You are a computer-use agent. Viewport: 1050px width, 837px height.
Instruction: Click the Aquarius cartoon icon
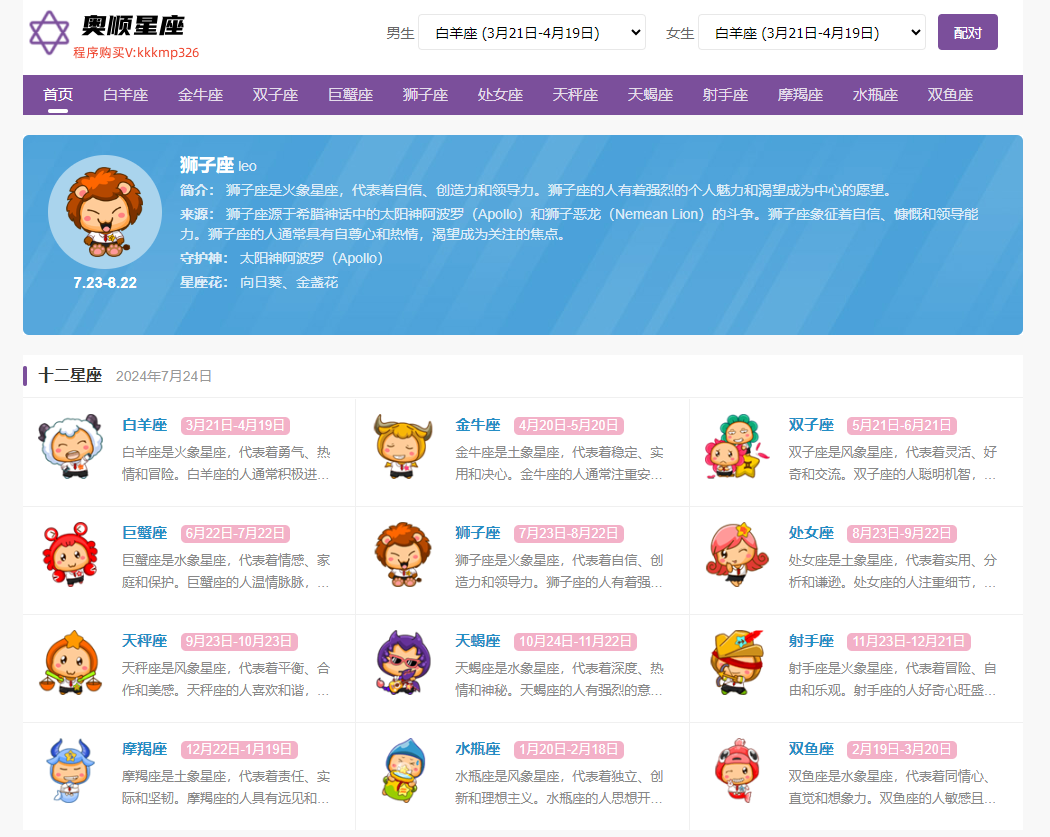(x=402, y=775)
